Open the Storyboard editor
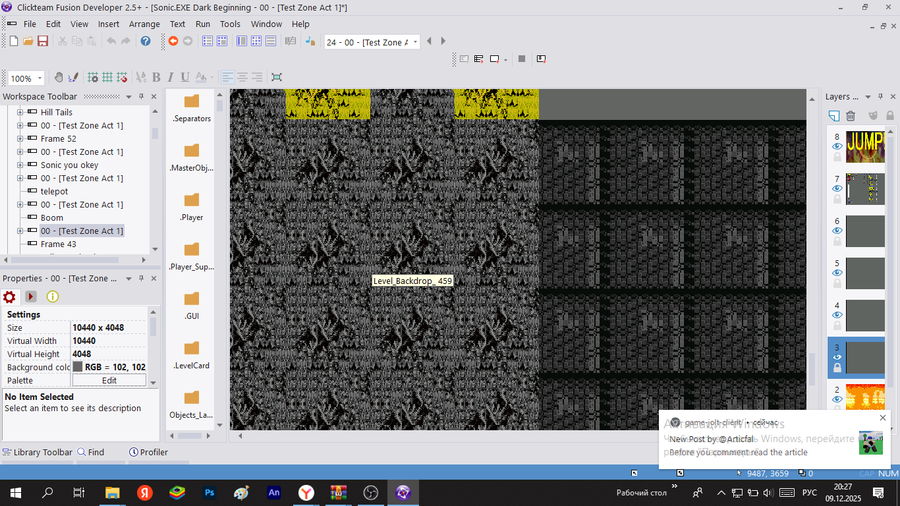Screen dimensions: 900x506 207,41
